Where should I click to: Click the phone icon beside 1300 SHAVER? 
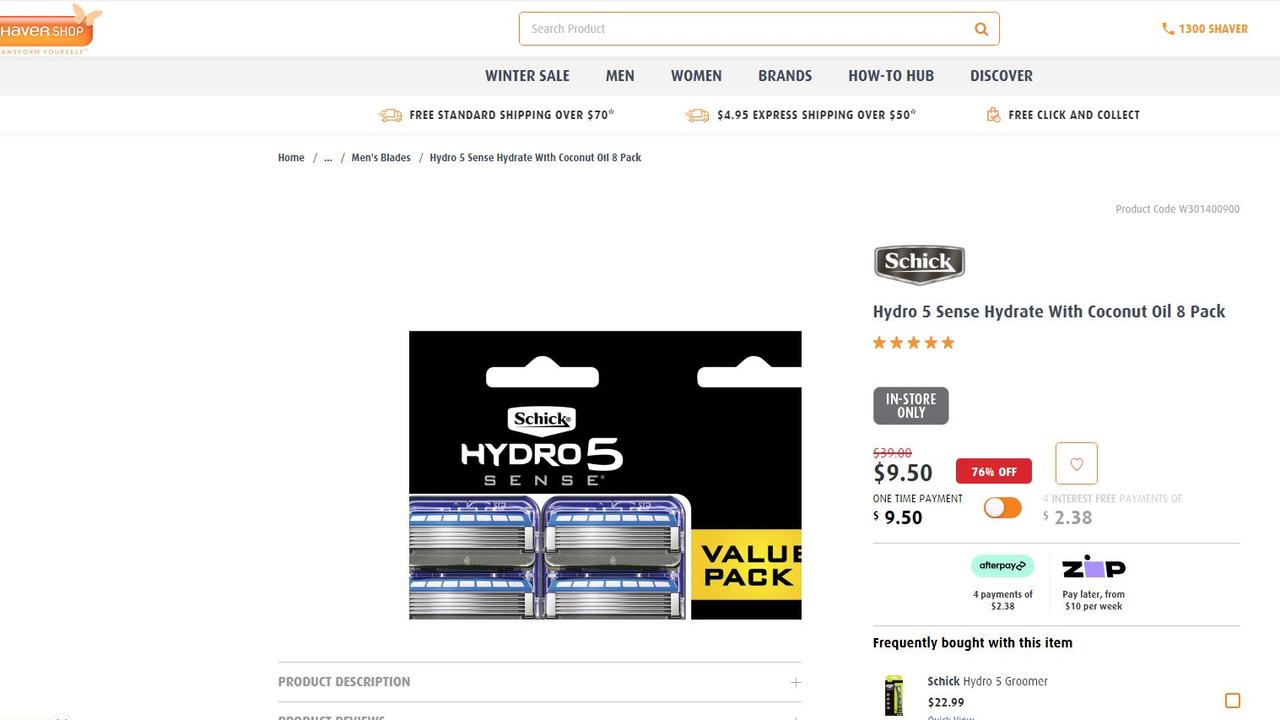point(1168,29)
